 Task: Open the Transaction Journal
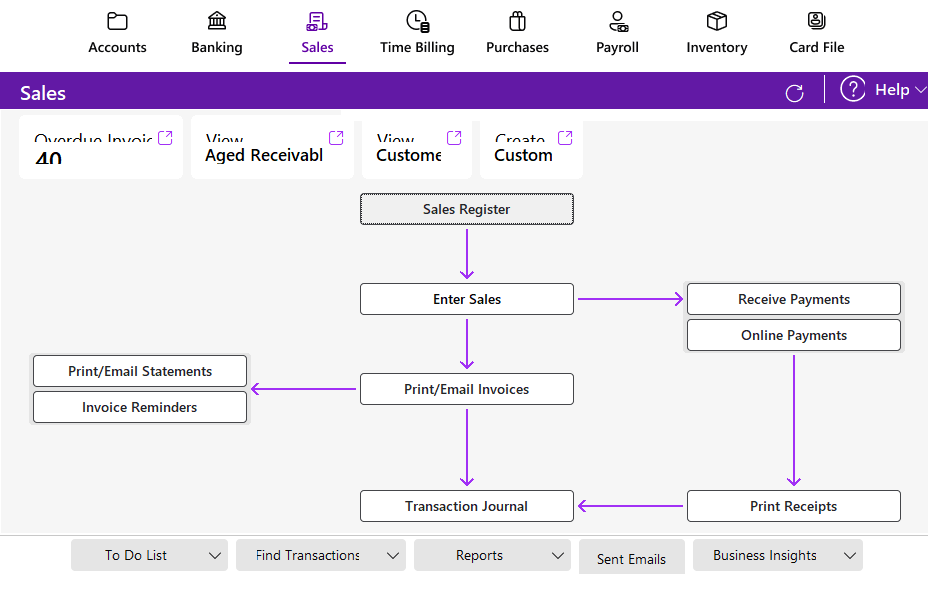(467, 506)
